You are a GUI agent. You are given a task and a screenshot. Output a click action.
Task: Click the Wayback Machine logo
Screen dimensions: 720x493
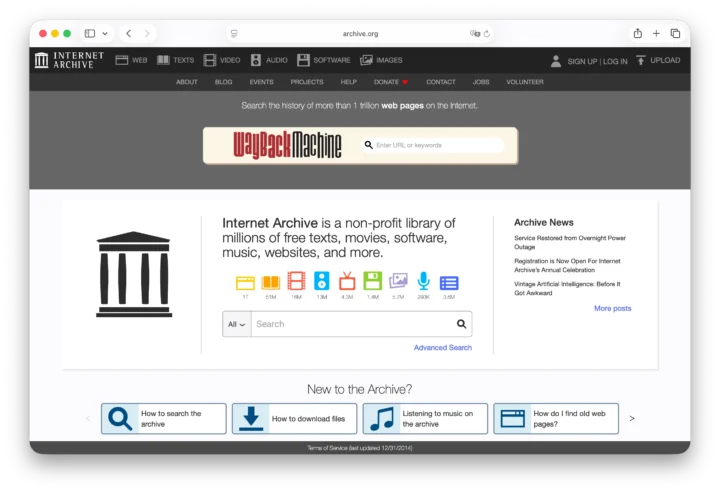tap(287, 145)
